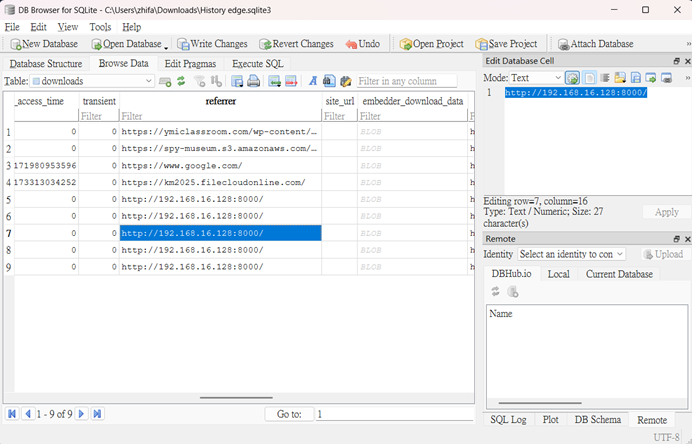Click the clear filters funnel icon
This screenshot has height=444, width=692.
(200, 81)
